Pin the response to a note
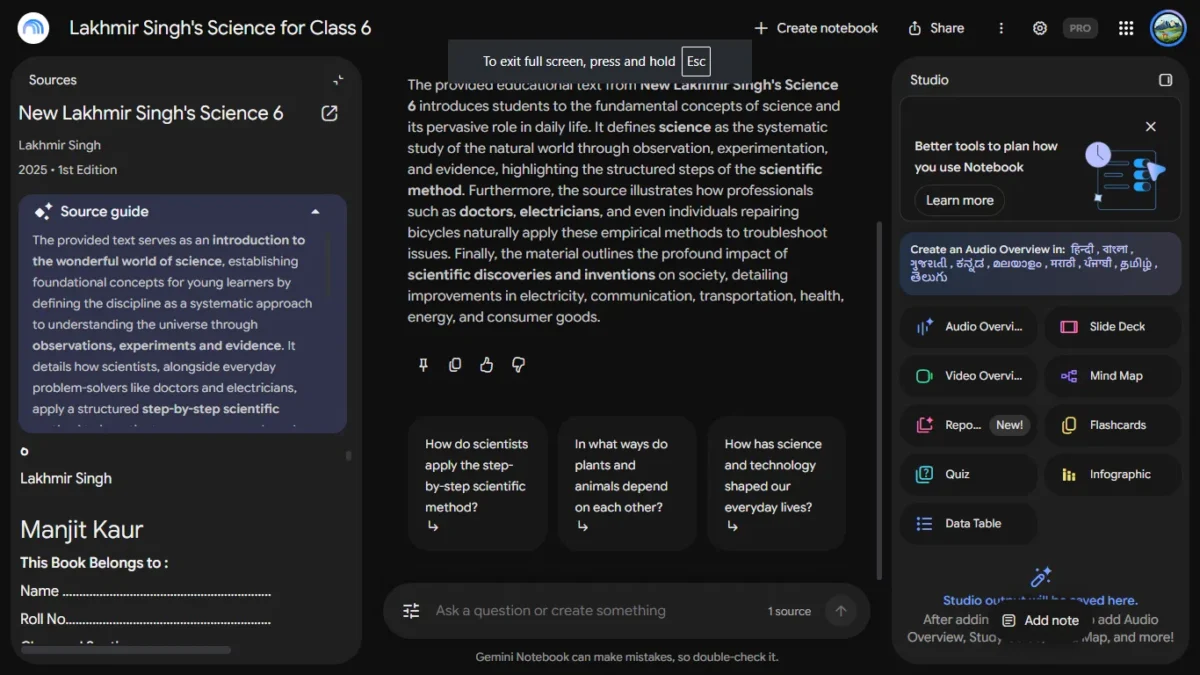Image resolution: width=1200 pixels, height=675 pixels. point(423,365)
